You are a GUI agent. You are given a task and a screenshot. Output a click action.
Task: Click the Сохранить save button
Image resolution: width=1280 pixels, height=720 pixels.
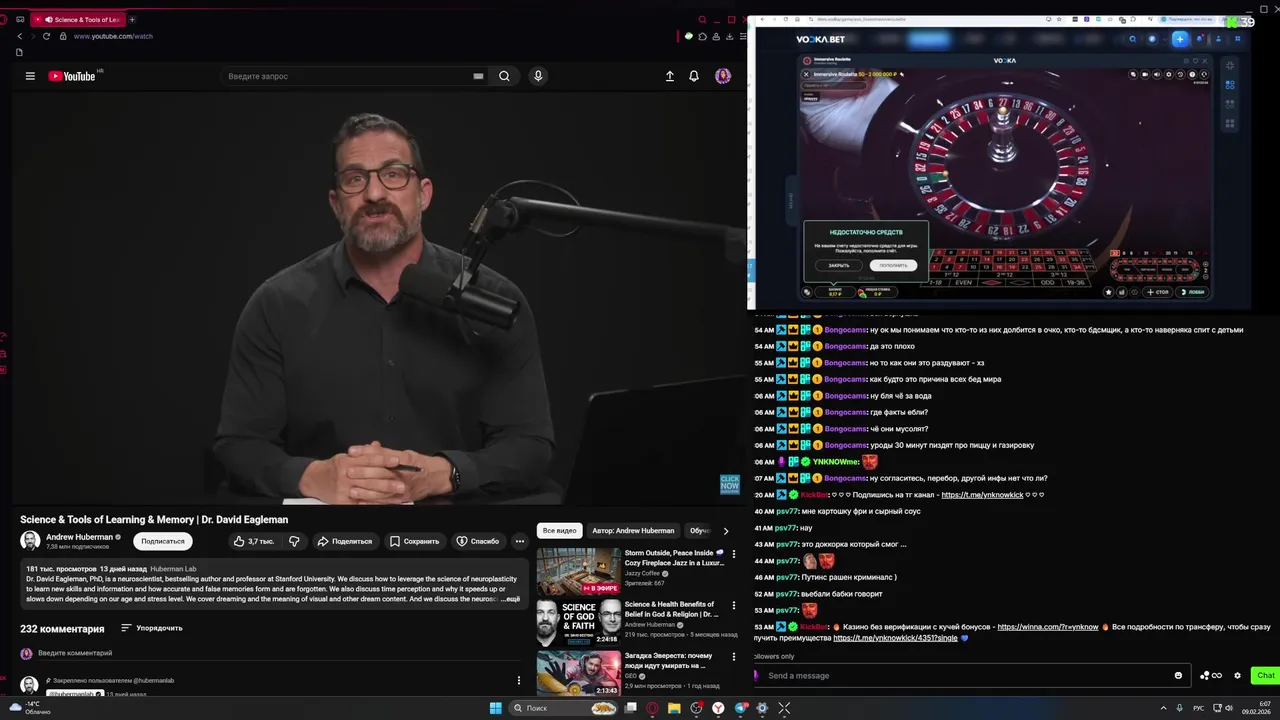pos(414,541)
